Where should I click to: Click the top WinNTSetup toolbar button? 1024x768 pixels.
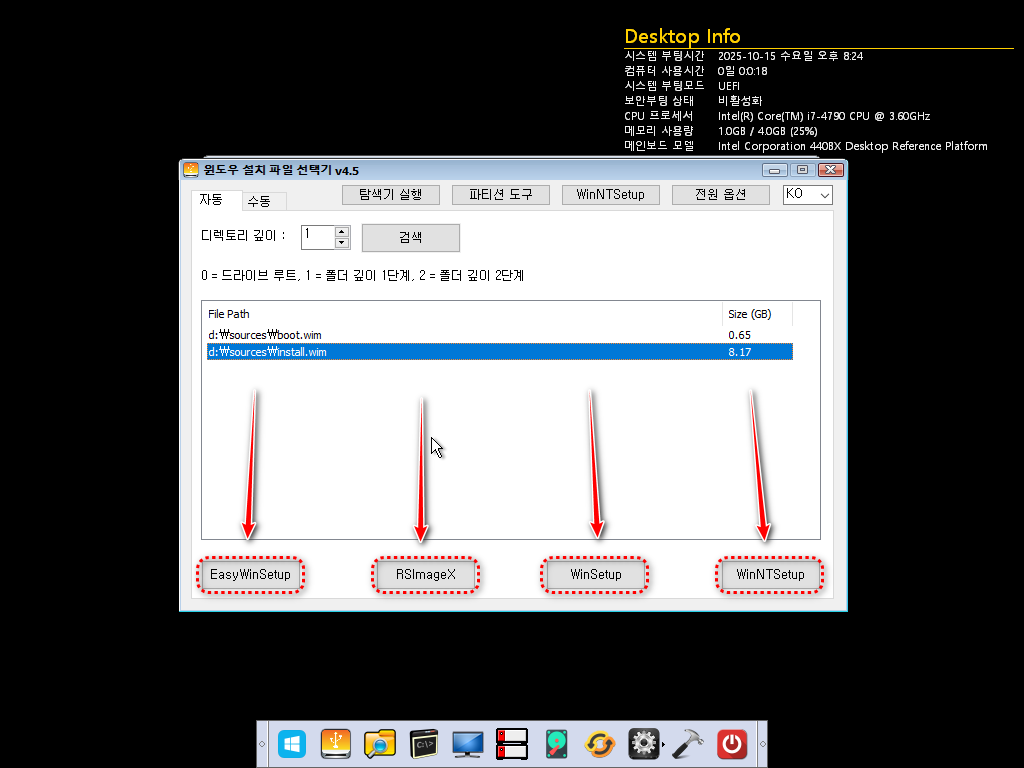click(x=611, y=195)
